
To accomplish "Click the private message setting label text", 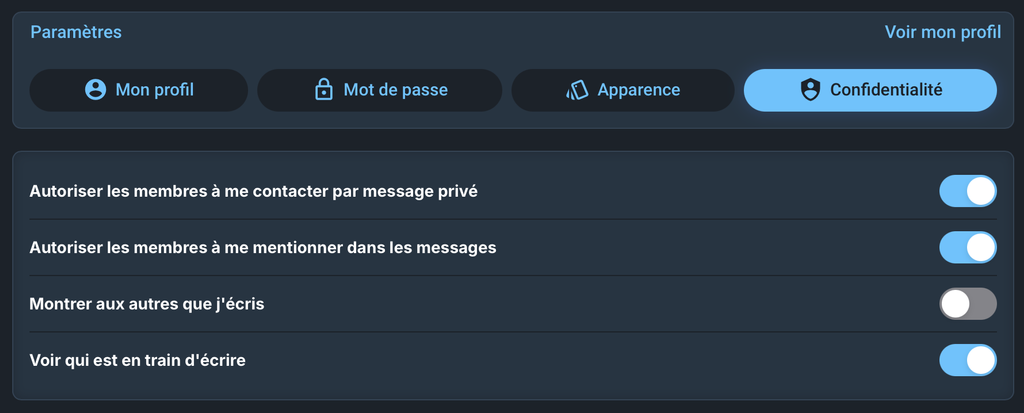I will tap(254, 191).
